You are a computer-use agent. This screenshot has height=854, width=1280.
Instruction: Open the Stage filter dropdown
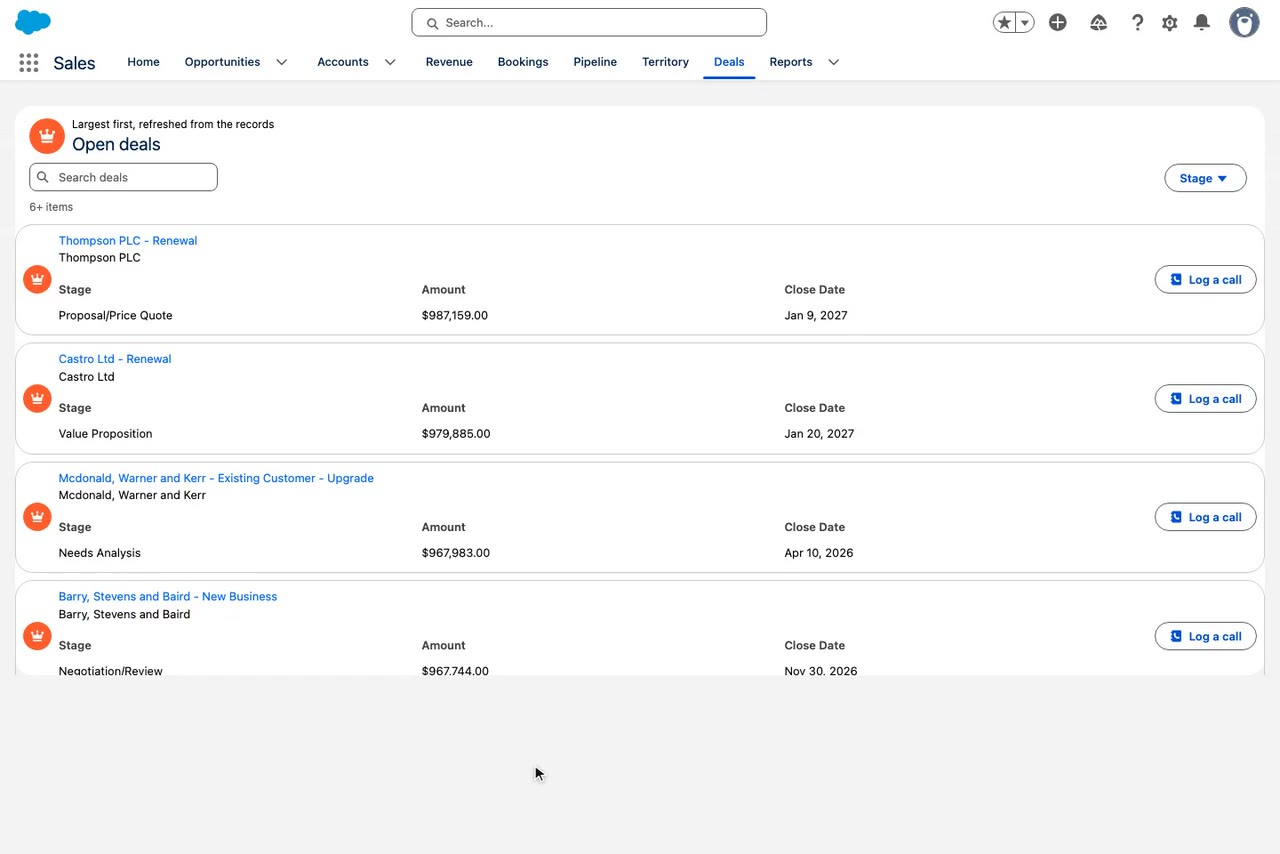coord(1205,178)
